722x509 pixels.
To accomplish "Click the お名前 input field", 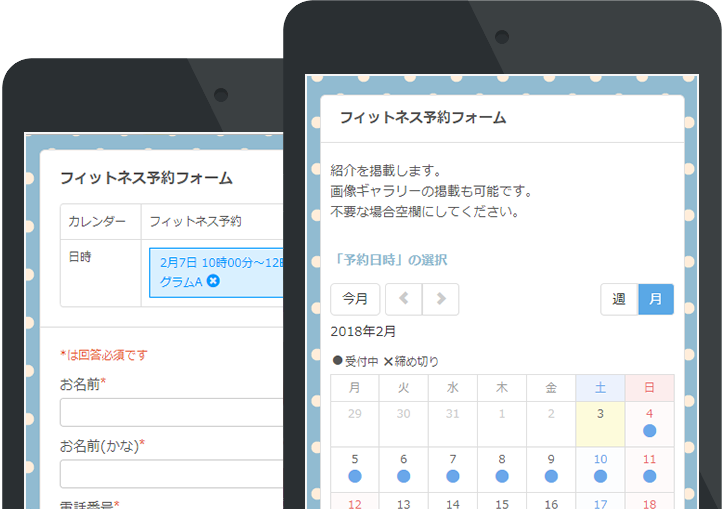I will click(172, 412).
